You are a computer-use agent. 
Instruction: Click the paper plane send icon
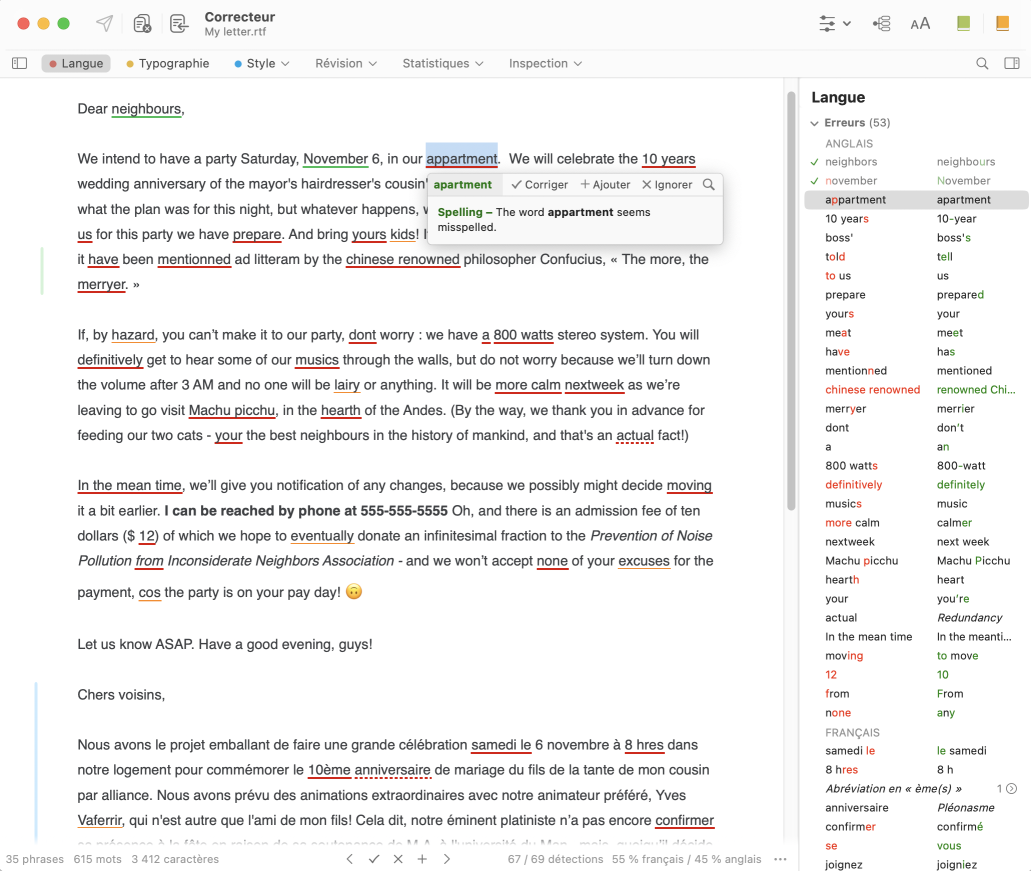pyautogui.click(x=104, y=24)
